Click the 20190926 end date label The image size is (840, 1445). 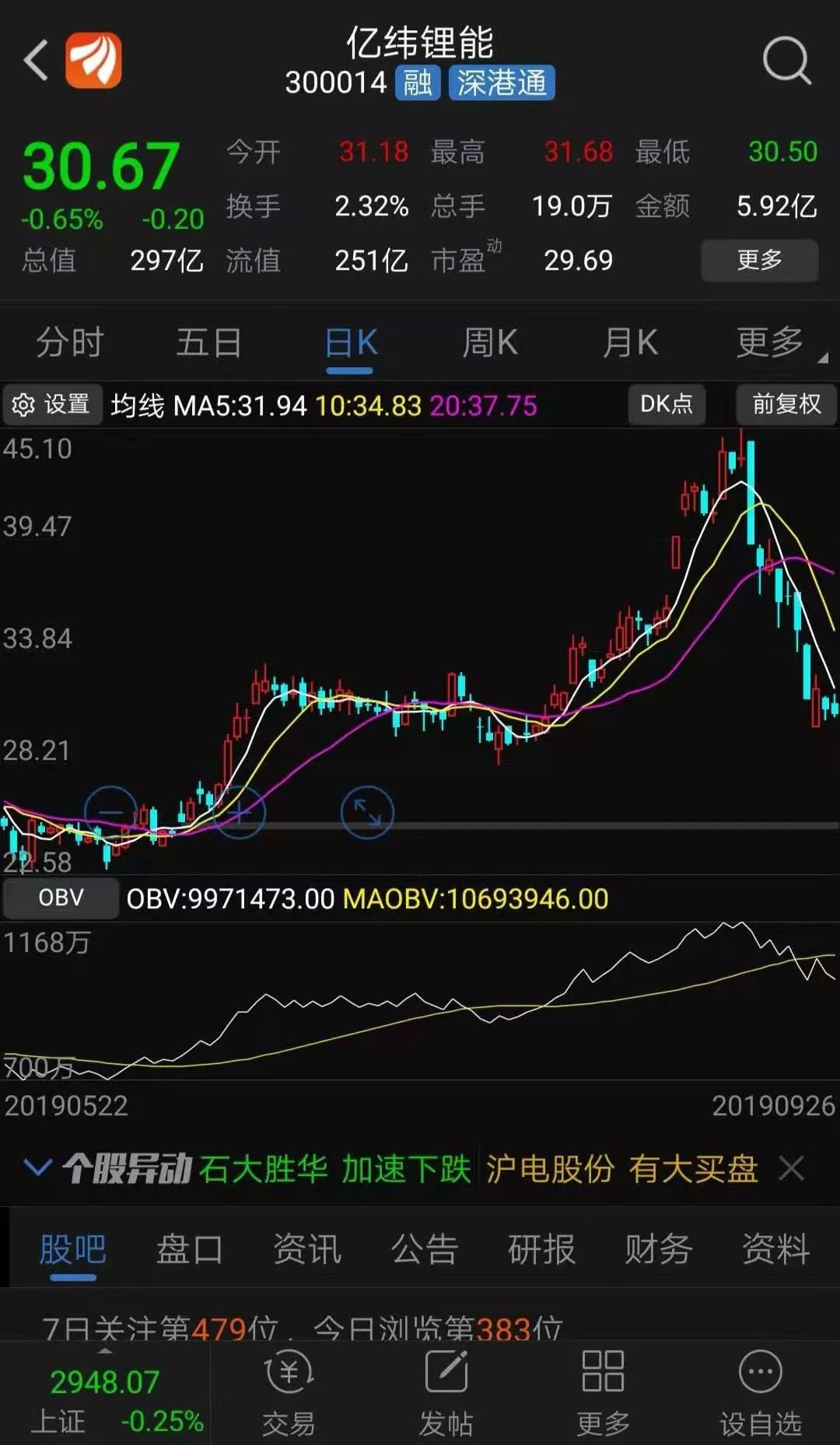coord(773,1106)
